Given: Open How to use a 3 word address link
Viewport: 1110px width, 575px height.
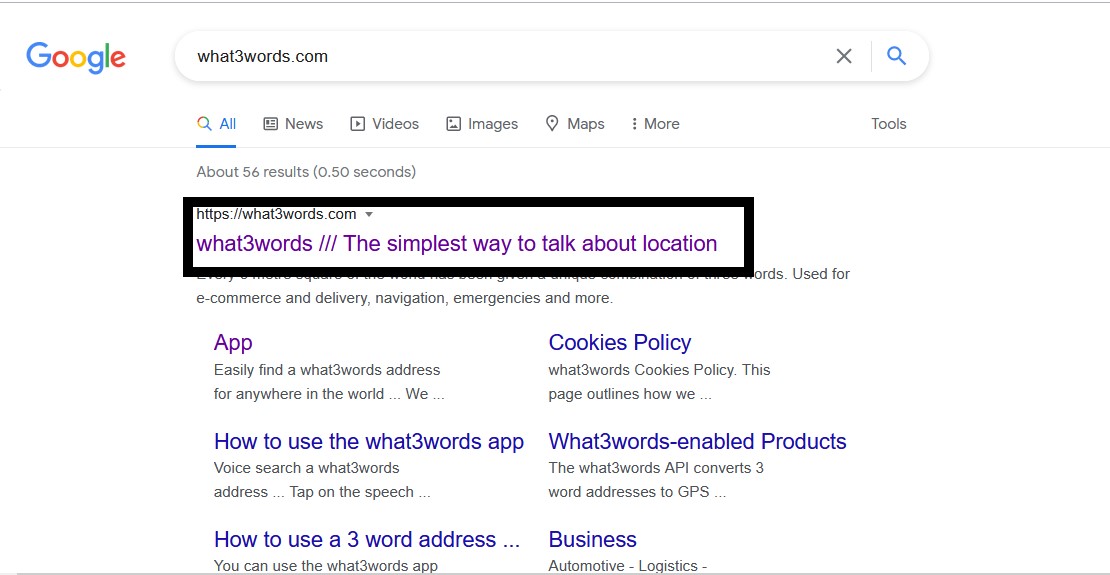Looking at the screenshot, I should click(367, 540).
